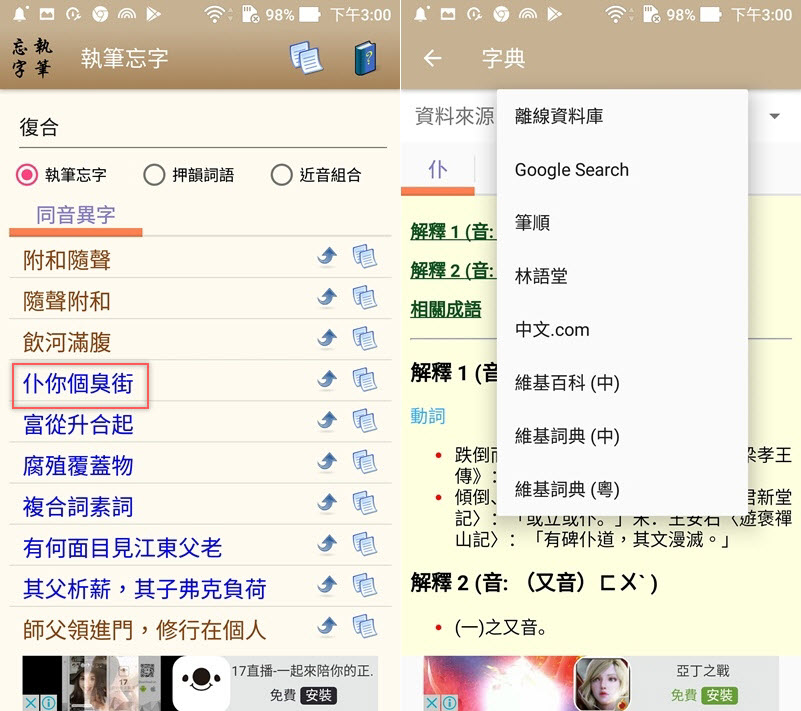The height and width of the screenshot is (711, 801).
Task: Share the 有何面目見江東父老 entry
Action: [327, 543]
